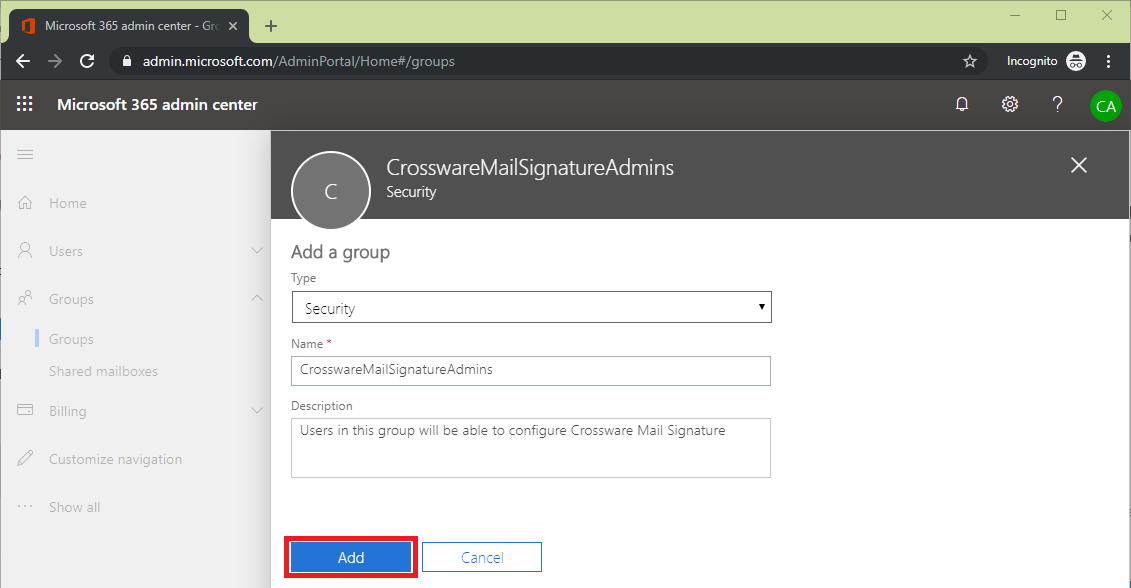Viewport: 1131px width, 588px height.
Task: Open notifications bell icon
Action: pyautogui.click(x=961, y=104)
